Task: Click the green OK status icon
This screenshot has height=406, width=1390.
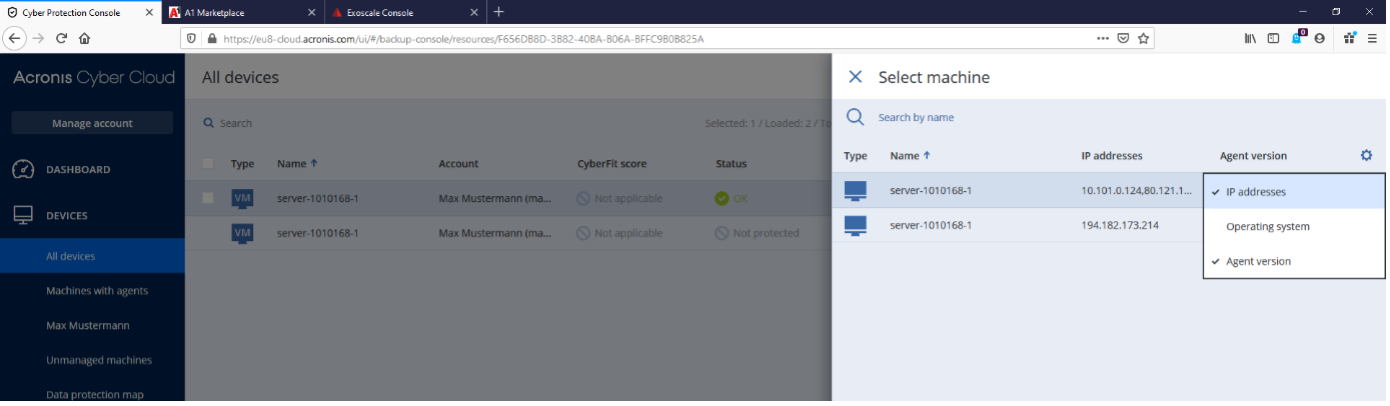Action: [722, 198]
